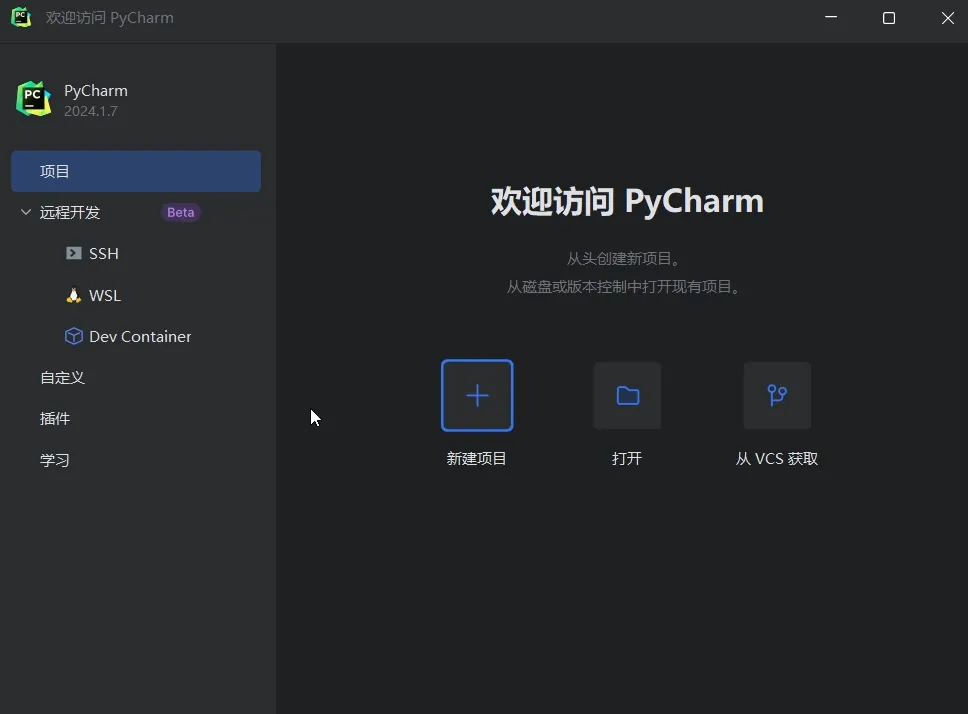Screen dimensions: 968x714
Task: Click the PyCharm name in the sidebar
Action: pyautogui.click(x=96, y=91)
